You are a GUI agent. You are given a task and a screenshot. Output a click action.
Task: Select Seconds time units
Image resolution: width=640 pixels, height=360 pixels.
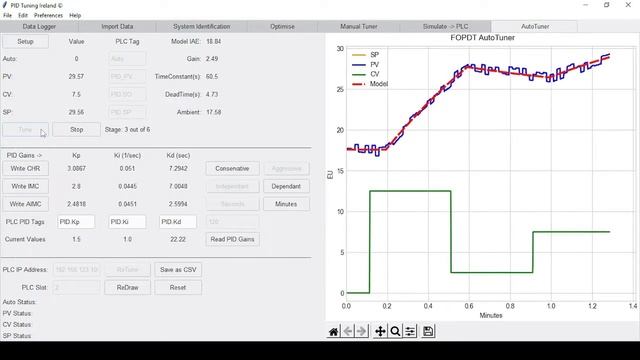tap(232, 204)
